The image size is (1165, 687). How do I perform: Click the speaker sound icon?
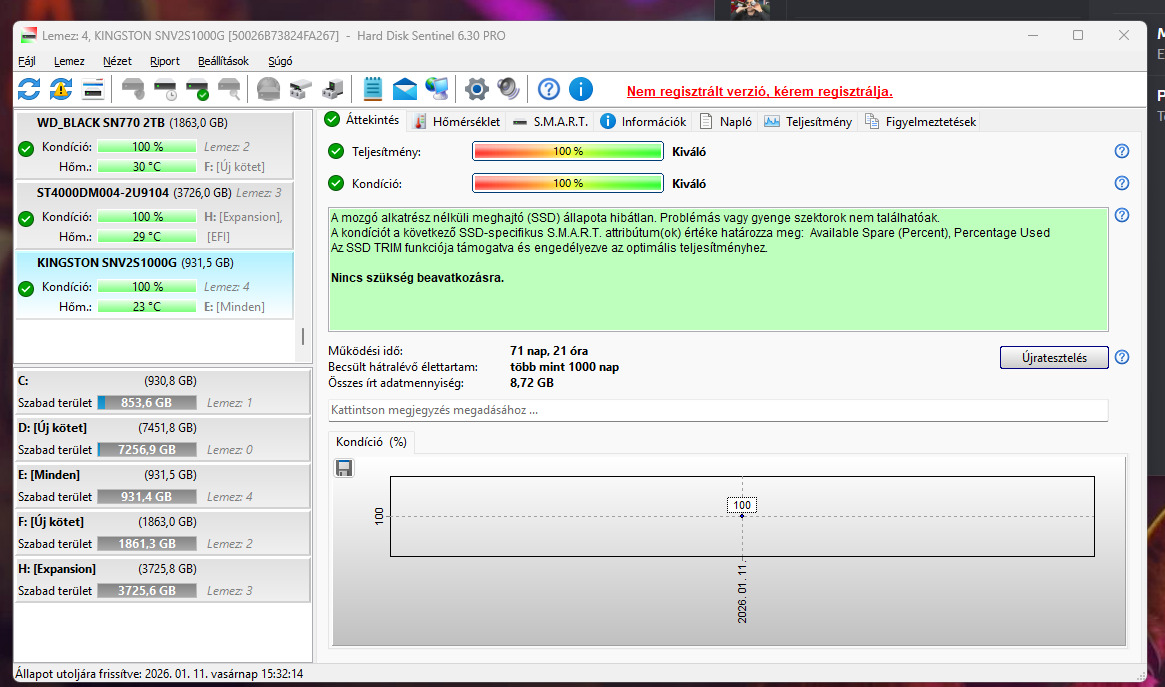508,89
